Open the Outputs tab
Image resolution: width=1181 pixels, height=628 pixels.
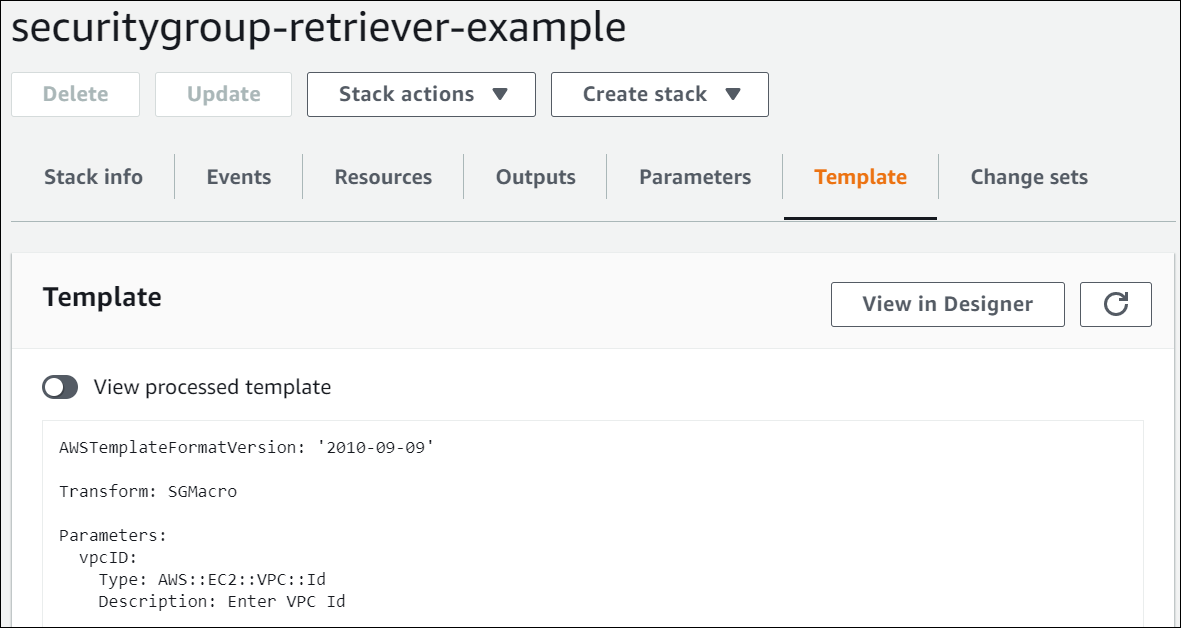pyautogui.click(x=534, y=177)
